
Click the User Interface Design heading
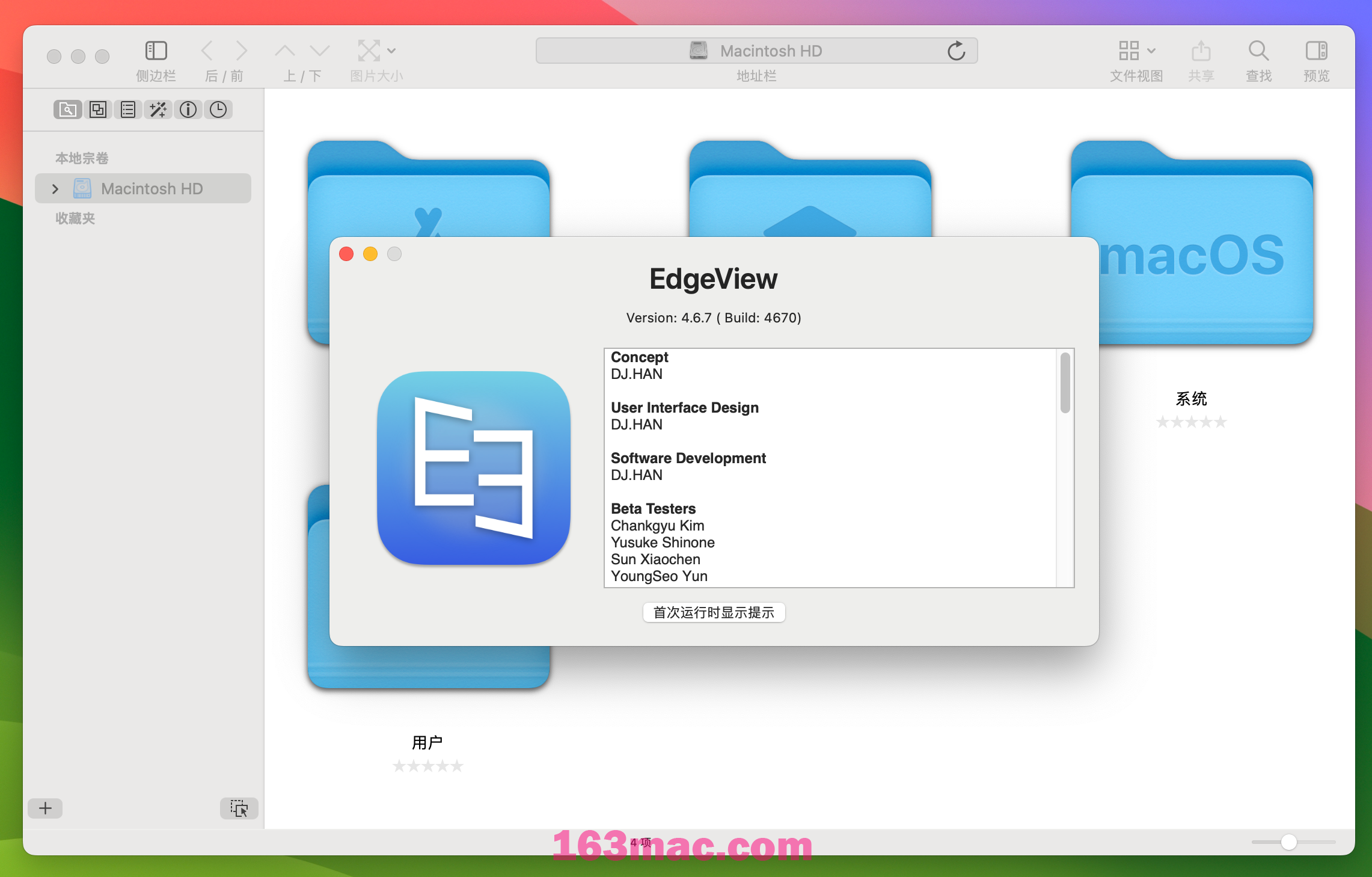[x=685, y=408]
